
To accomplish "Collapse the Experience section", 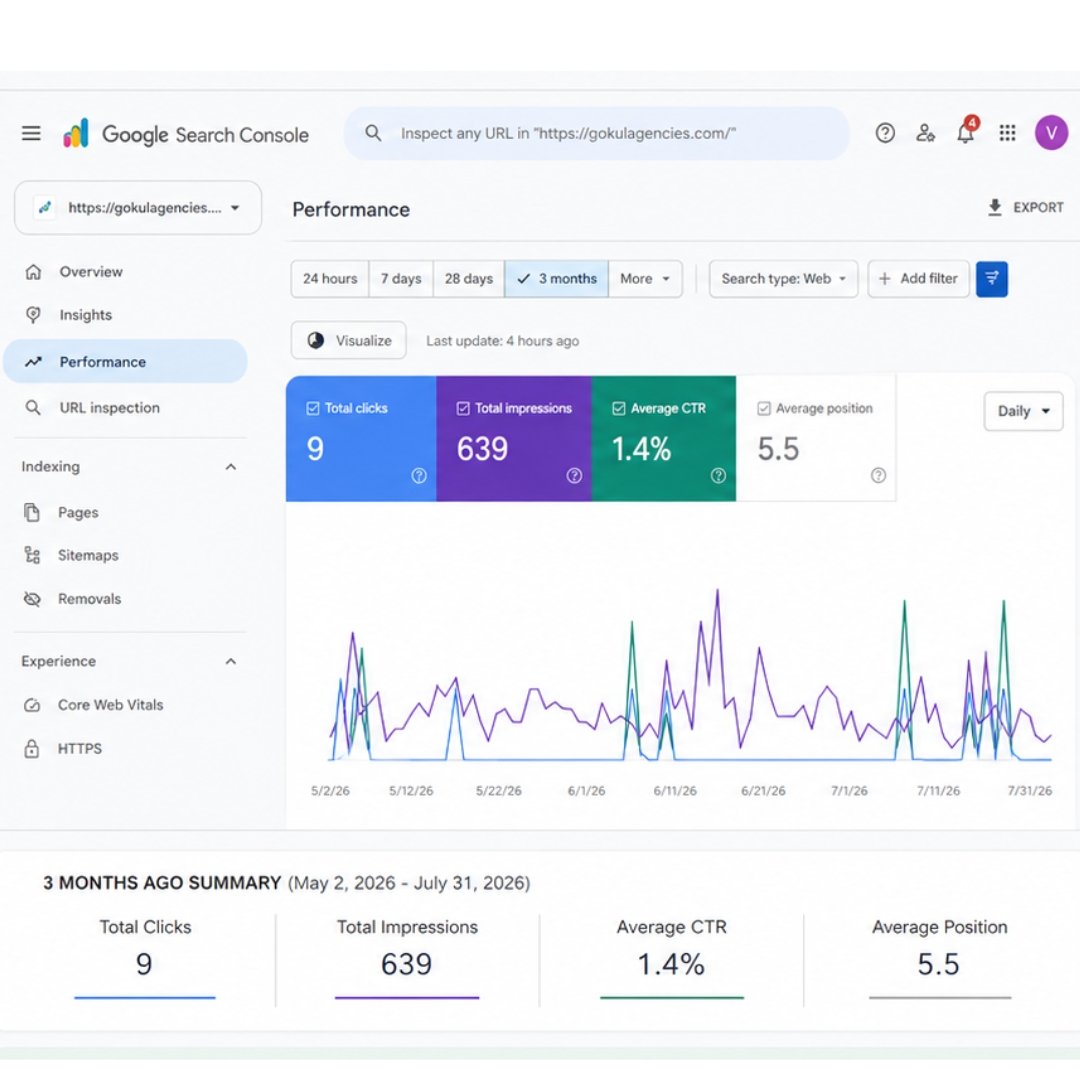I will tap(231, 661).
